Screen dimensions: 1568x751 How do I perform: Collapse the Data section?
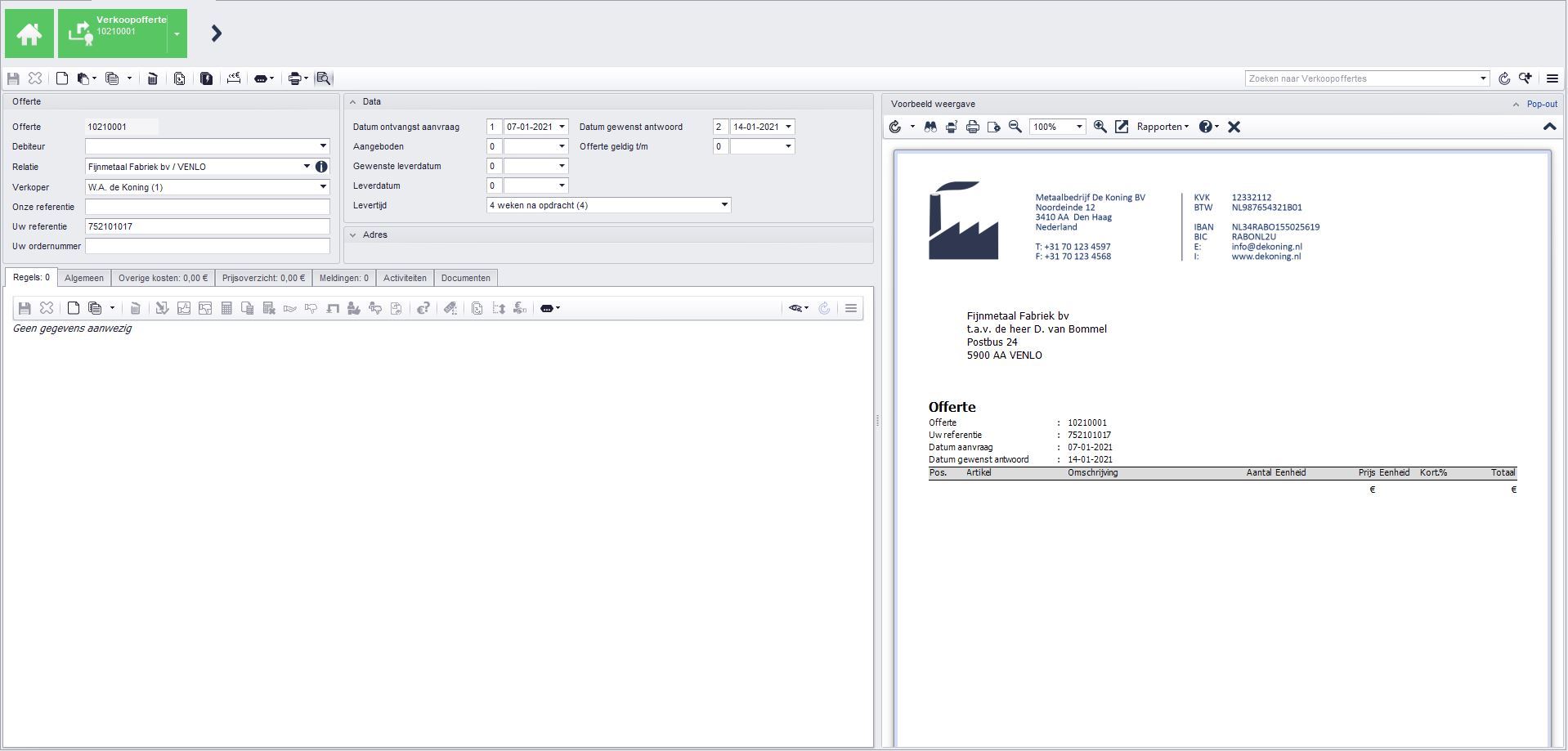(353, 102)
